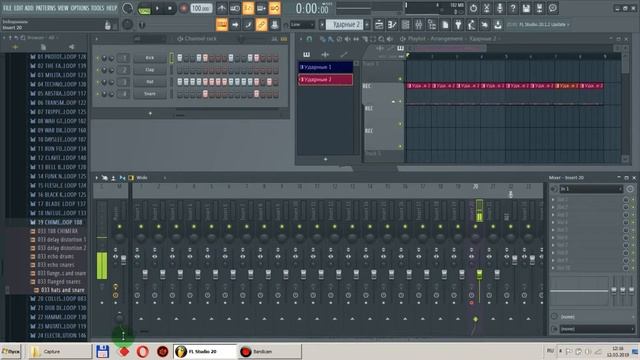Add new channel with plus button
Image resolution: width=640 pixels, height=360 pixels.
[x=150, y=113]
